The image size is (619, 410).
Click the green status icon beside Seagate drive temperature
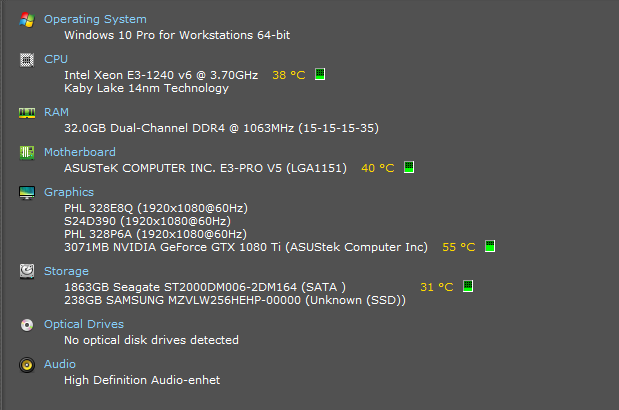[x=468, y=286]
